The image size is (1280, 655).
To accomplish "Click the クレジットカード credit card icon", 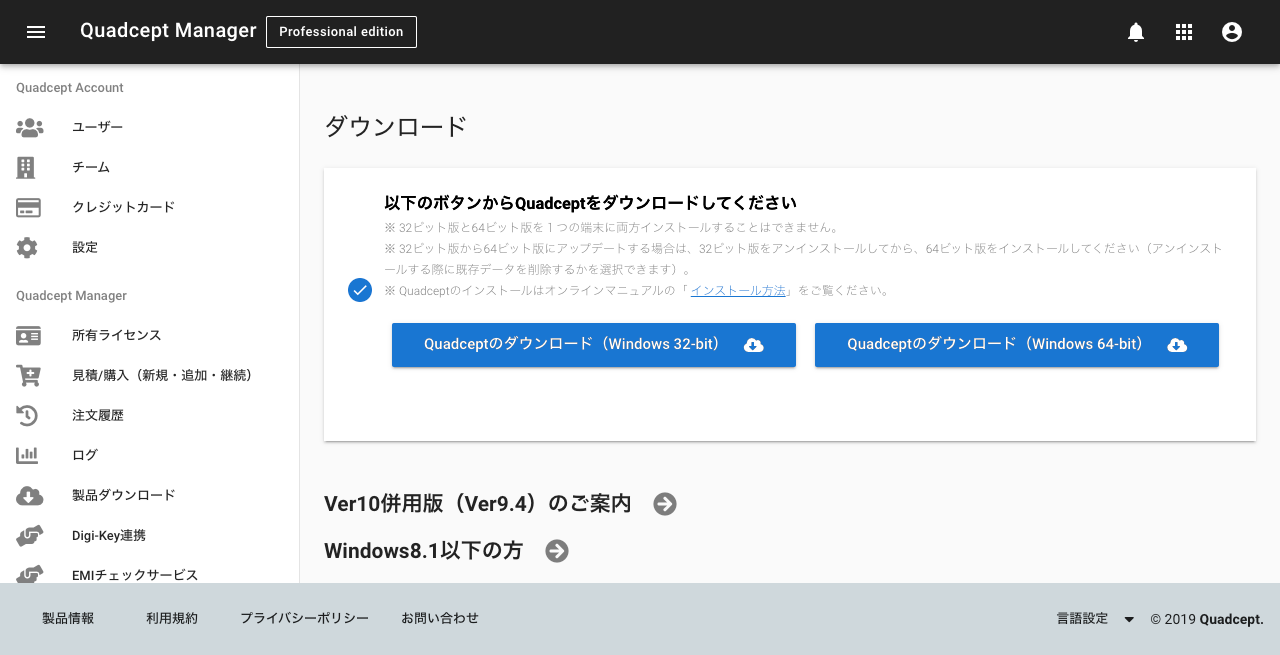I will pyautogui.click(x=29, y=207).
